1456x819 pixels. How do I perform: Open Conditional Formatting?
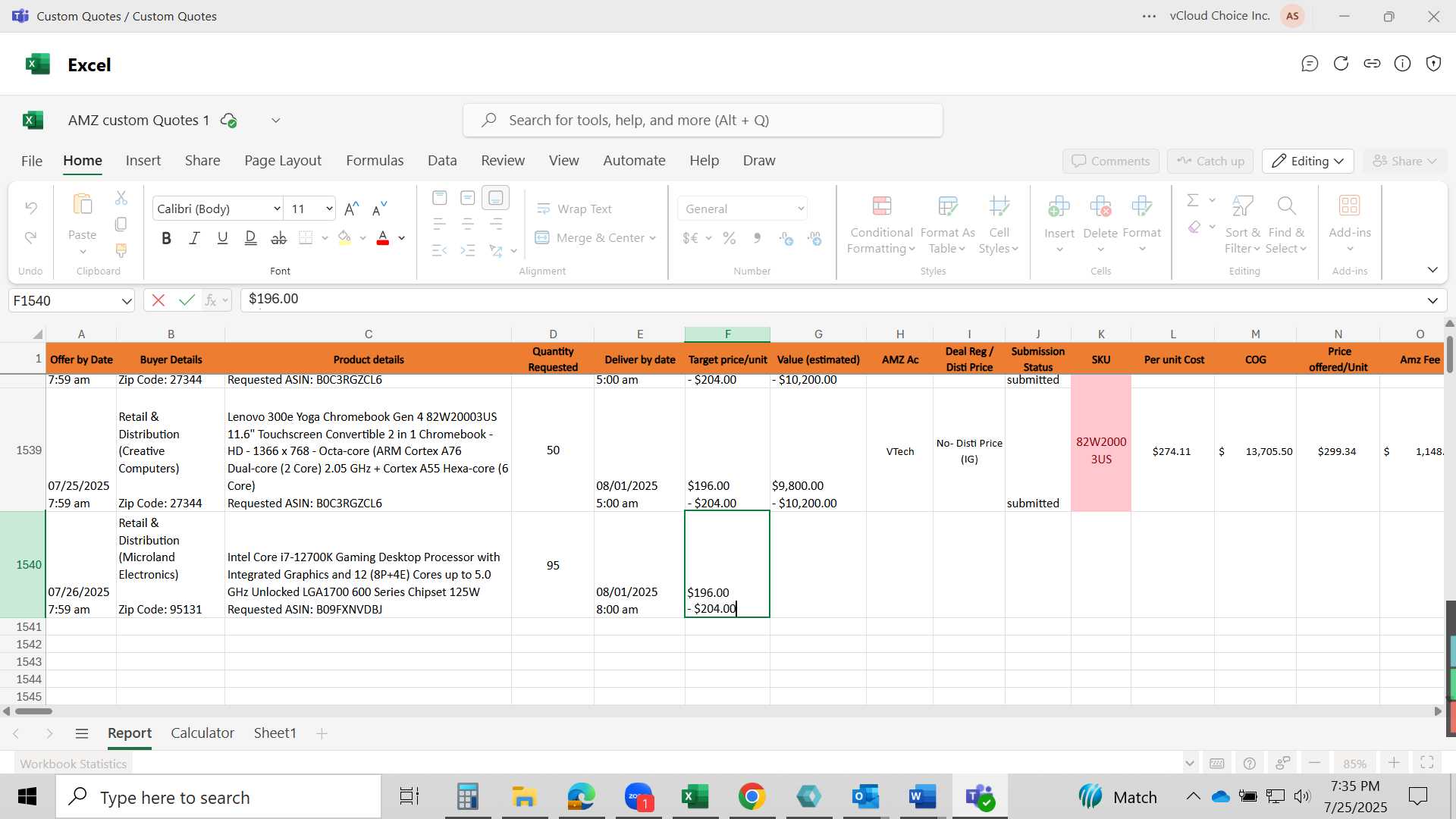click(880, 225)
